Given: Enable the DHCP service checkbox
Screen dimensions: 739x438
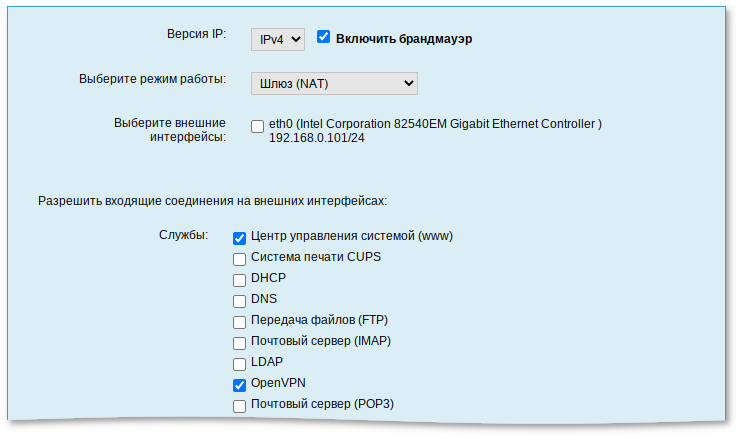Looking at the screenshot, I should (x=240, y=279).
